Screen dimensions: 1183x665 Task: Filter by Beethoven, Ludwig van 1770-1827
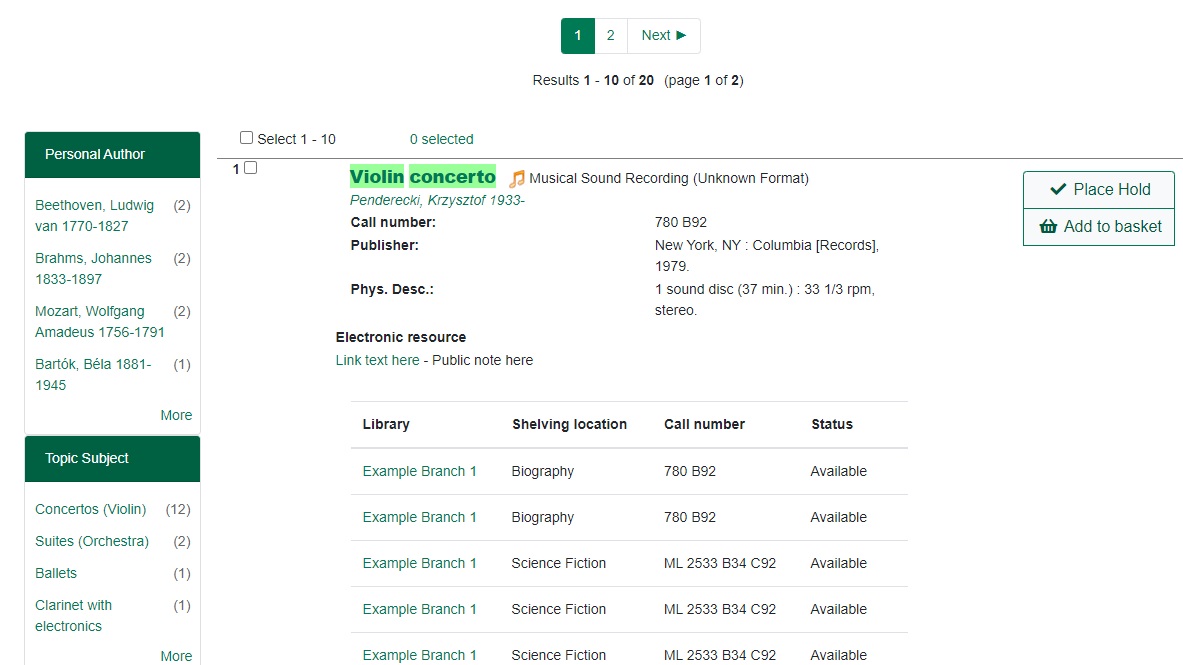pos(94,216)
